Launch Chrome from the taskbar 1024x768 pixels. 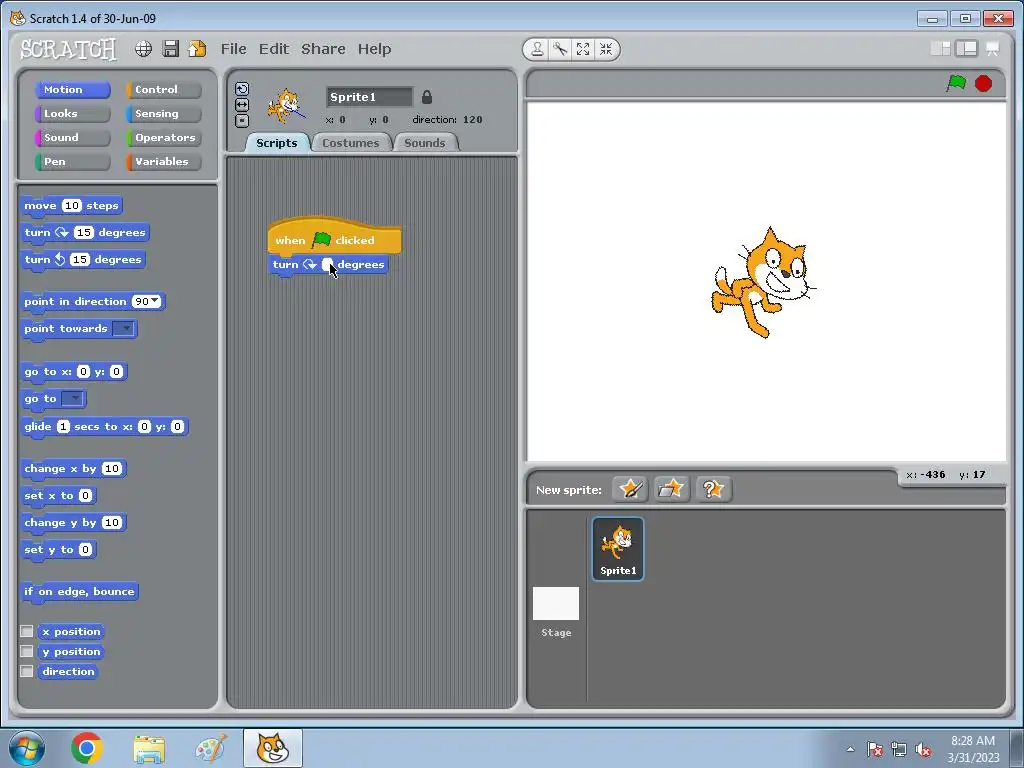(x=87, y=748)
